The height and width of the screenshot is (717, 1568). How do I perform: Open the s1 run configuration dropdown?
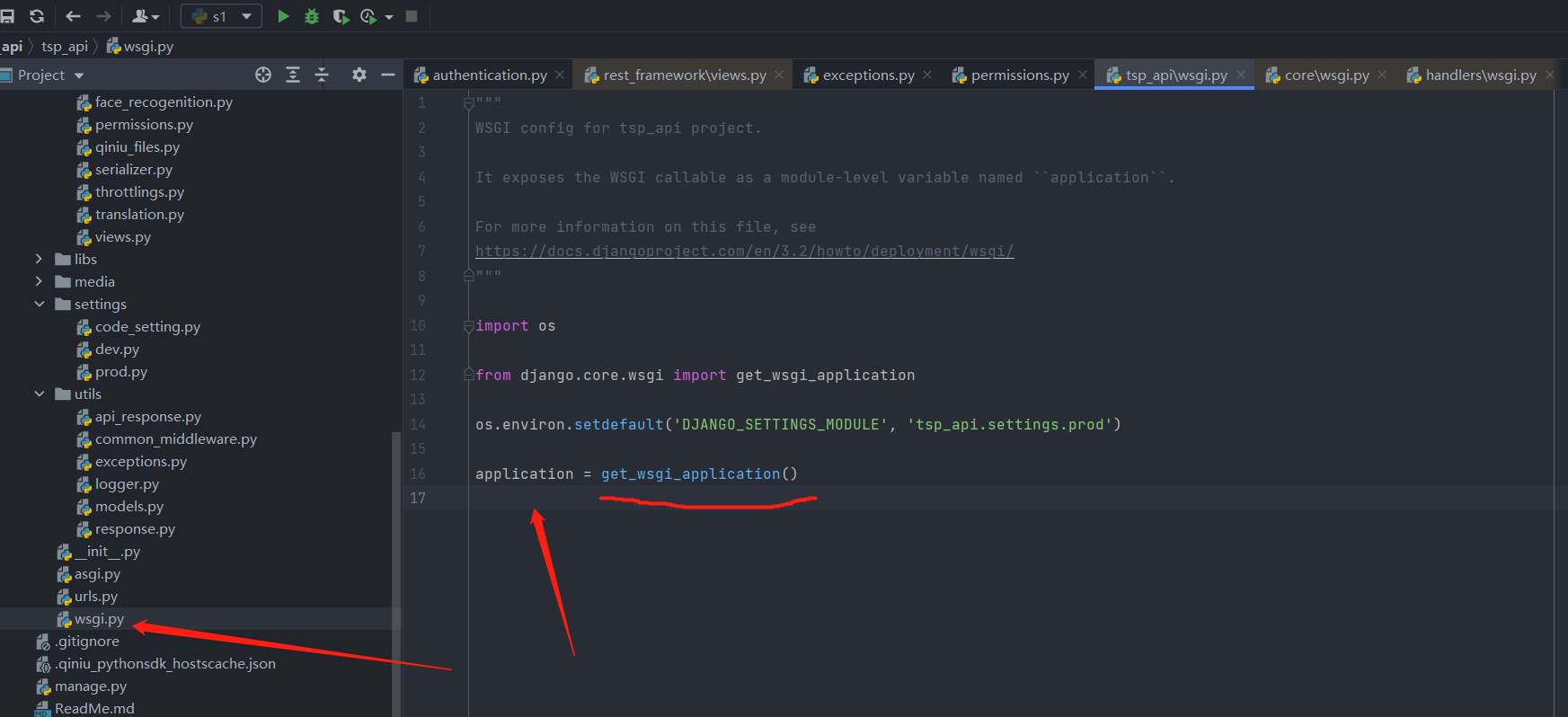pos(221,16)
